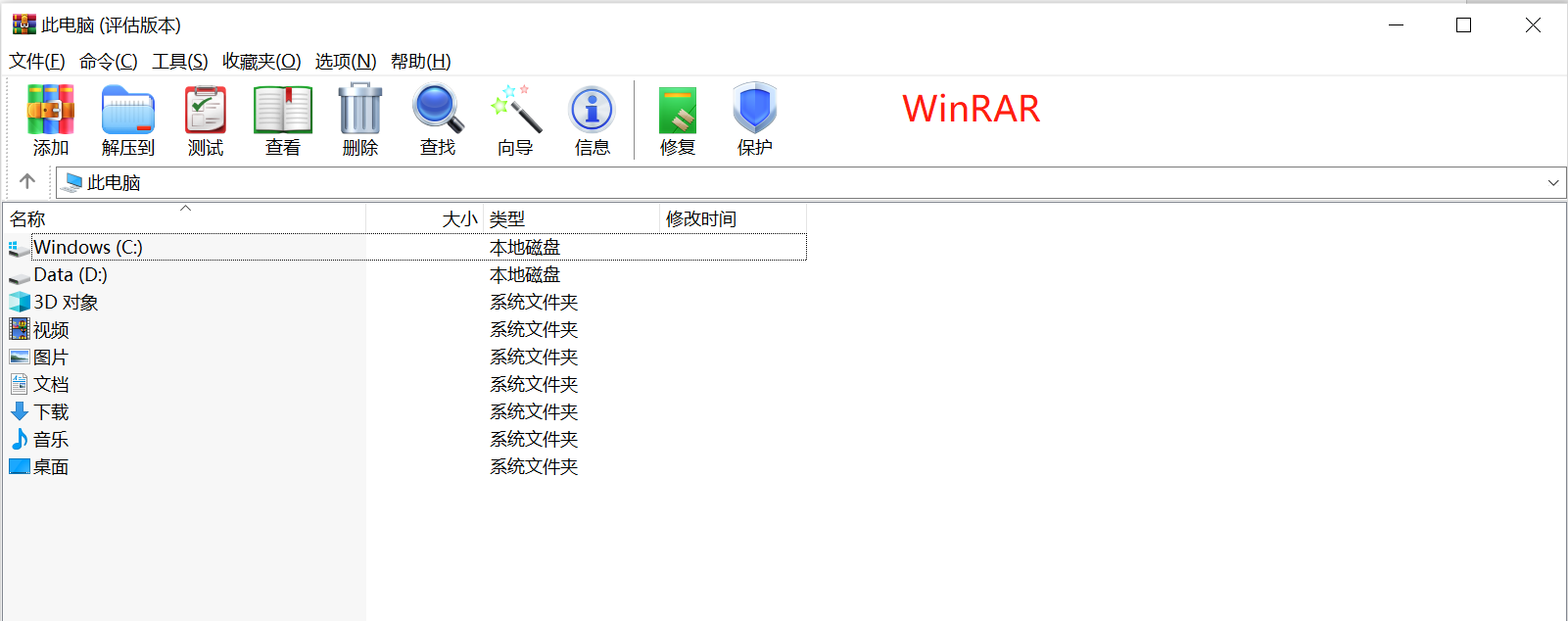Click the Data (D:) drive icon
The width and height of the screenshot is (1568, 621).
pos(19,276)
